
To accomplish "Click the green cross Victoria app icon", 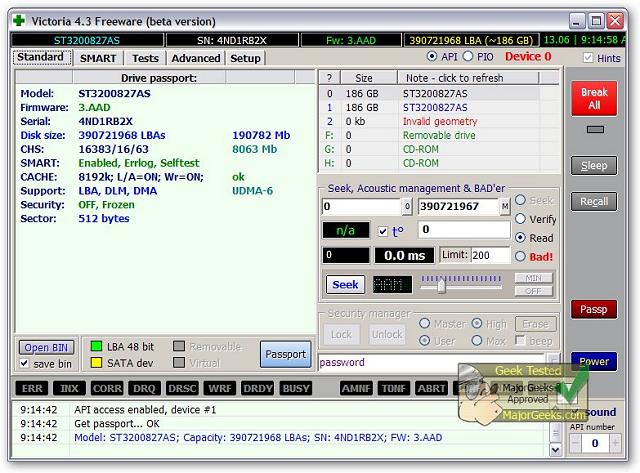I will click(19, 21).
